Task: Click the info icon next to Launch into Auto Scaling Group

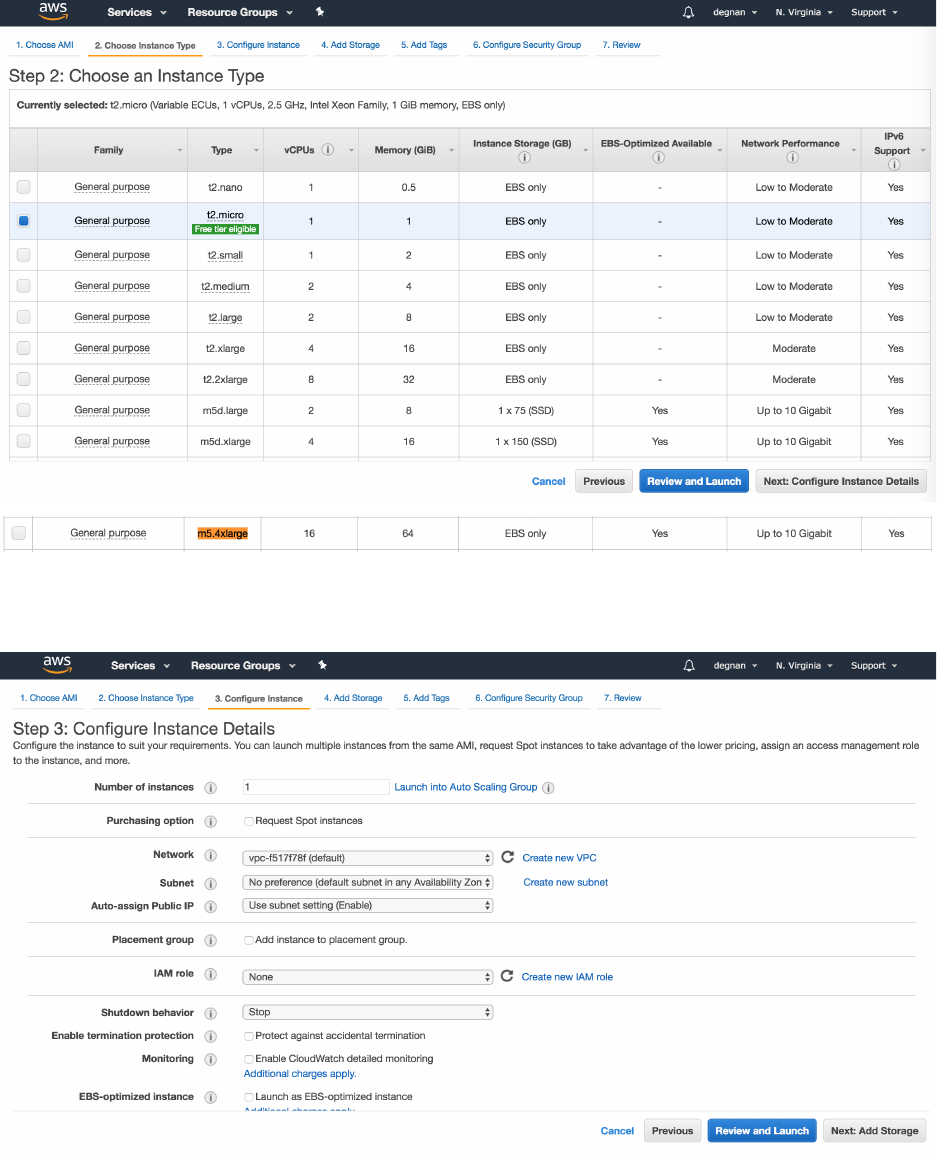Action: (x=548, y=787)
